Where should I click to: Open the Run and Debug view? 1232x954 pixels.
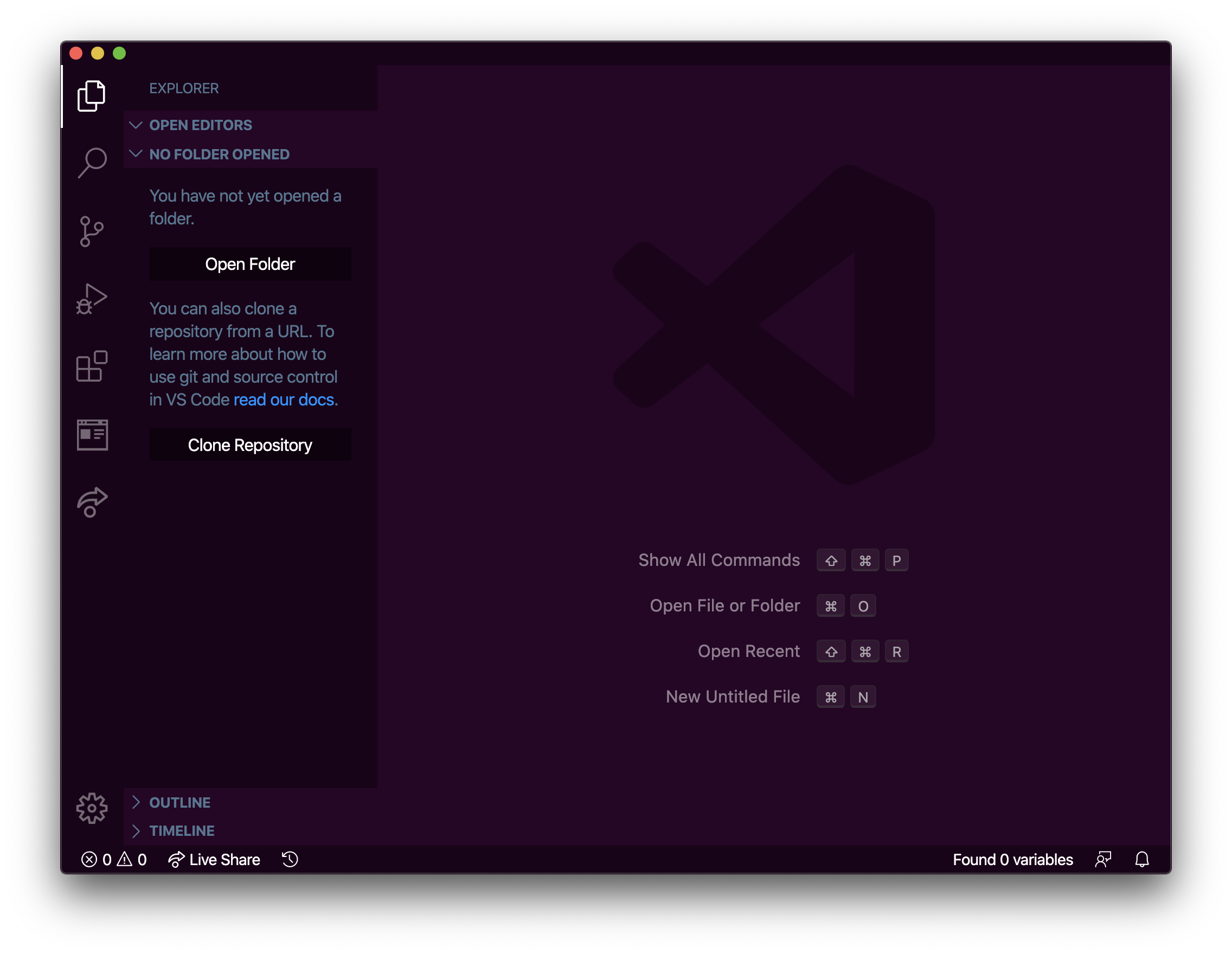92,299
